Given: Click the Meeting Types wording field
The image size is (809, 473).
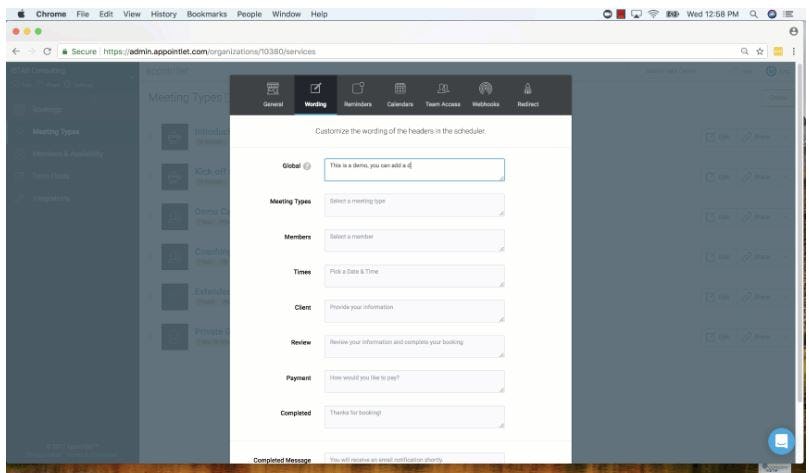Looking at the screenshot, I should (x=414, y=205).
